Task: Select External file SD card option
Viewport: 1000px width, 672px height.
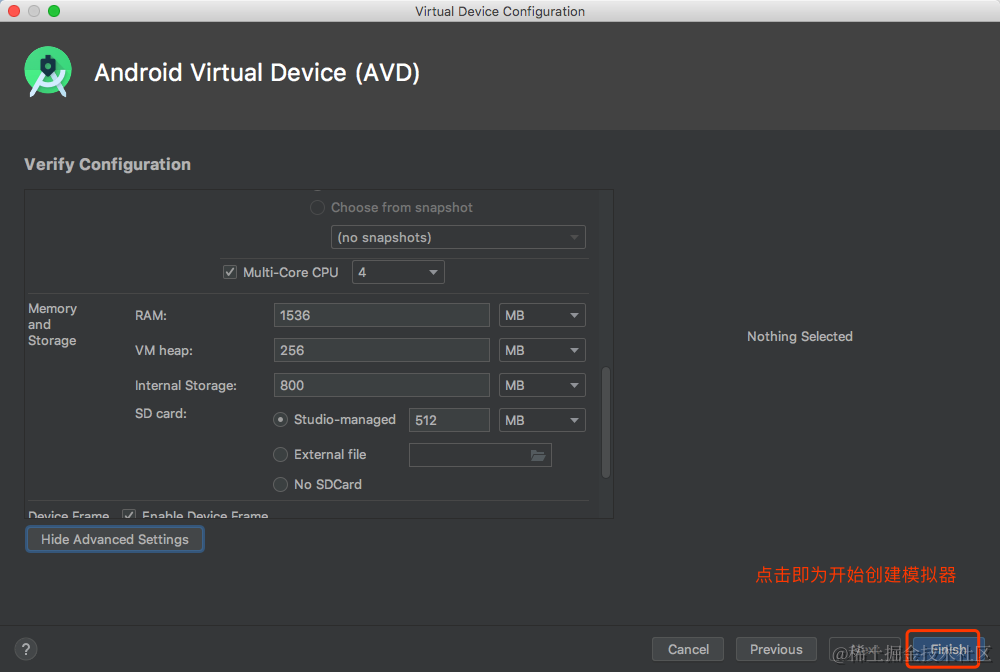Action: coord(280,455)
